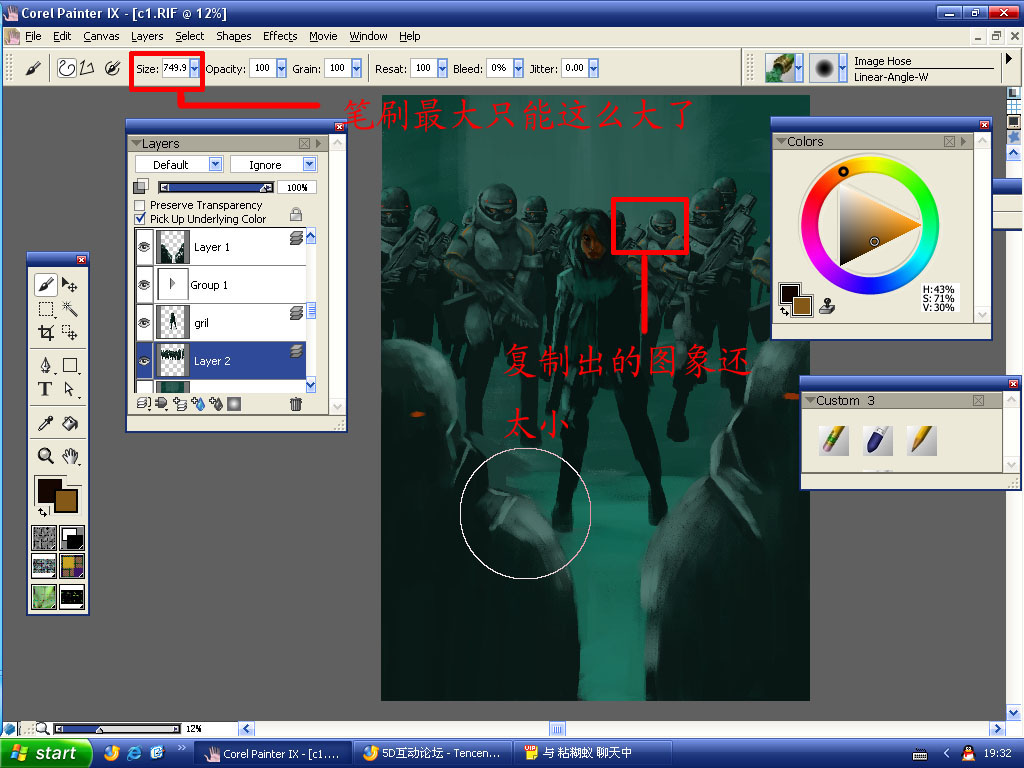Collapse the Colors panel with its triangle
This screenshot has width=1024, height=768.
780,141
